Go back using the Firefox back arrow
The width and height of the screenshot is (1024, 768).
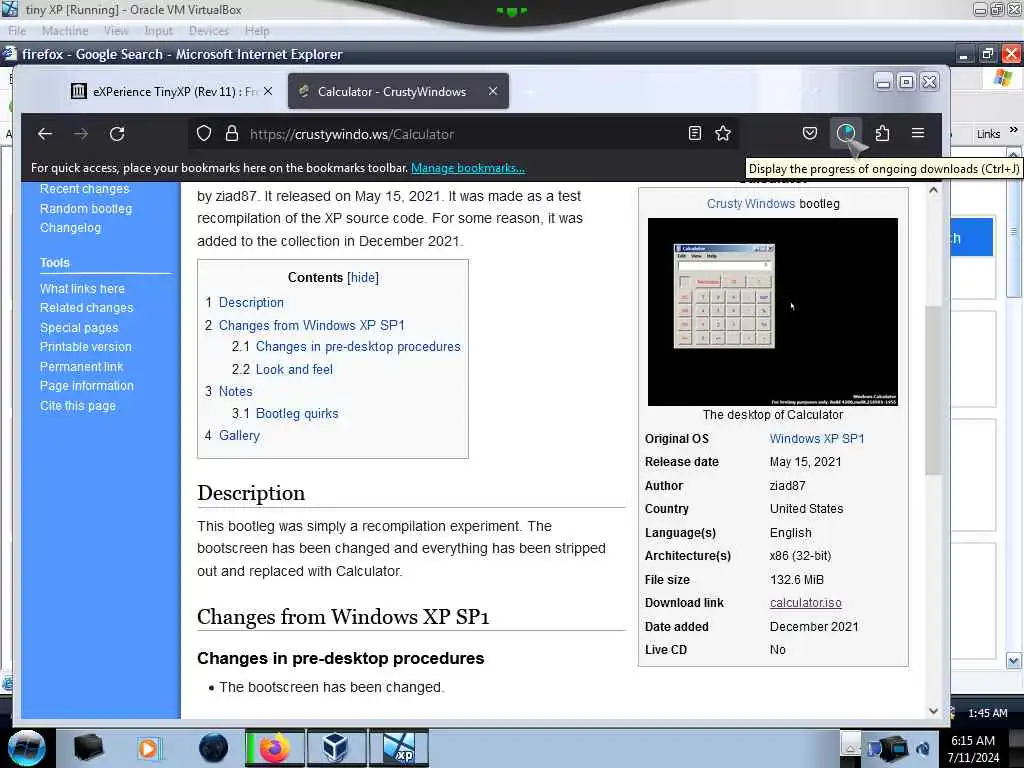pyautogui.click(x=44, y=134)
